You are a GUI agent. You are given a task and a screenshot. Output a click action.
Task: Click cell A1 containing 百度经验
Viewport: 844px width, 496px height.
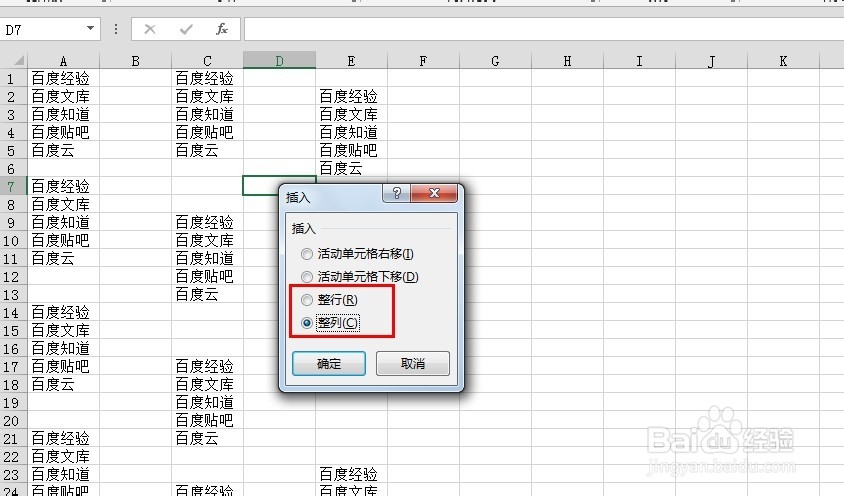64,78
